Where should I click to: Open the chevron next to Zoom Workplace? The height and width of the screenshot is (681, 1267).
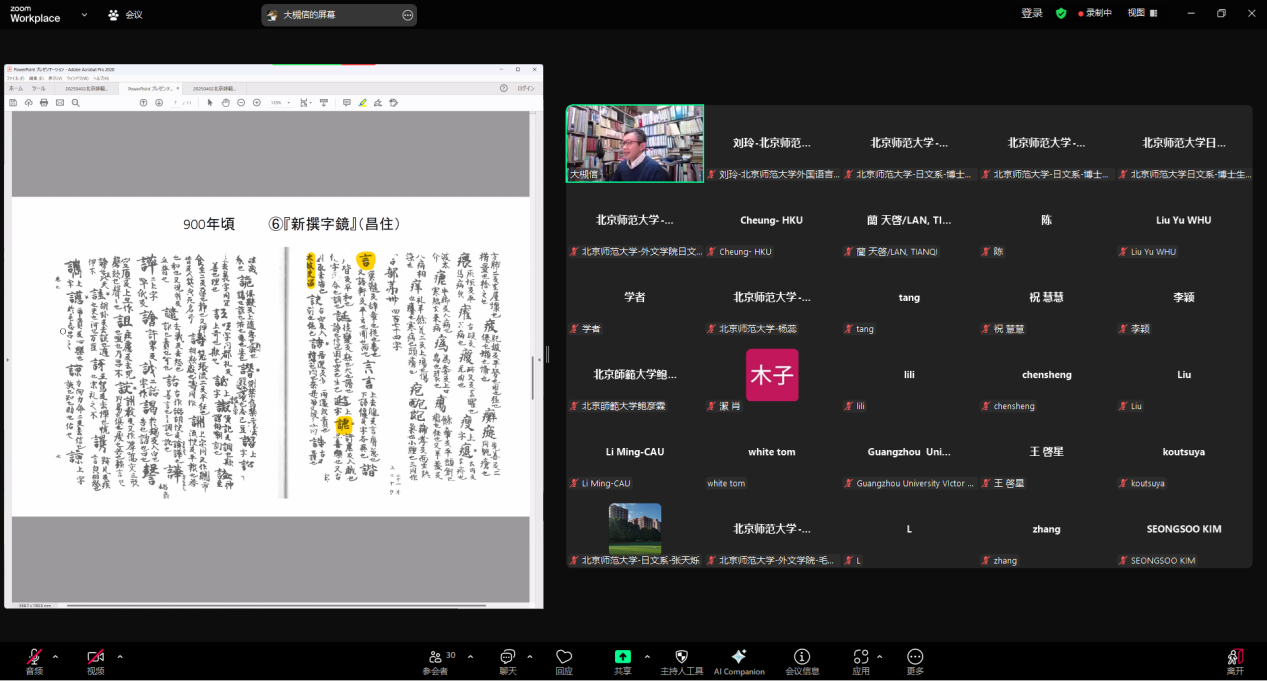84,16
